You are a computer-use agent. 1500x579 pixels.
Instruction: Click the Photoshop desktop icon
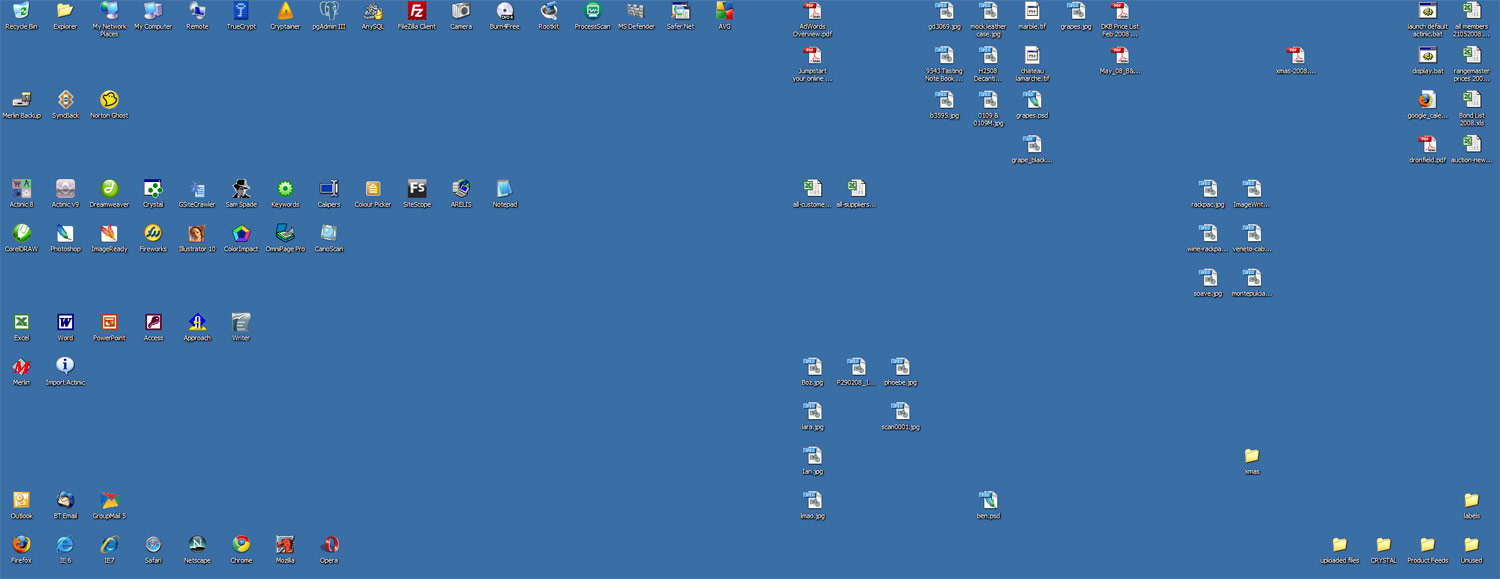66,234
